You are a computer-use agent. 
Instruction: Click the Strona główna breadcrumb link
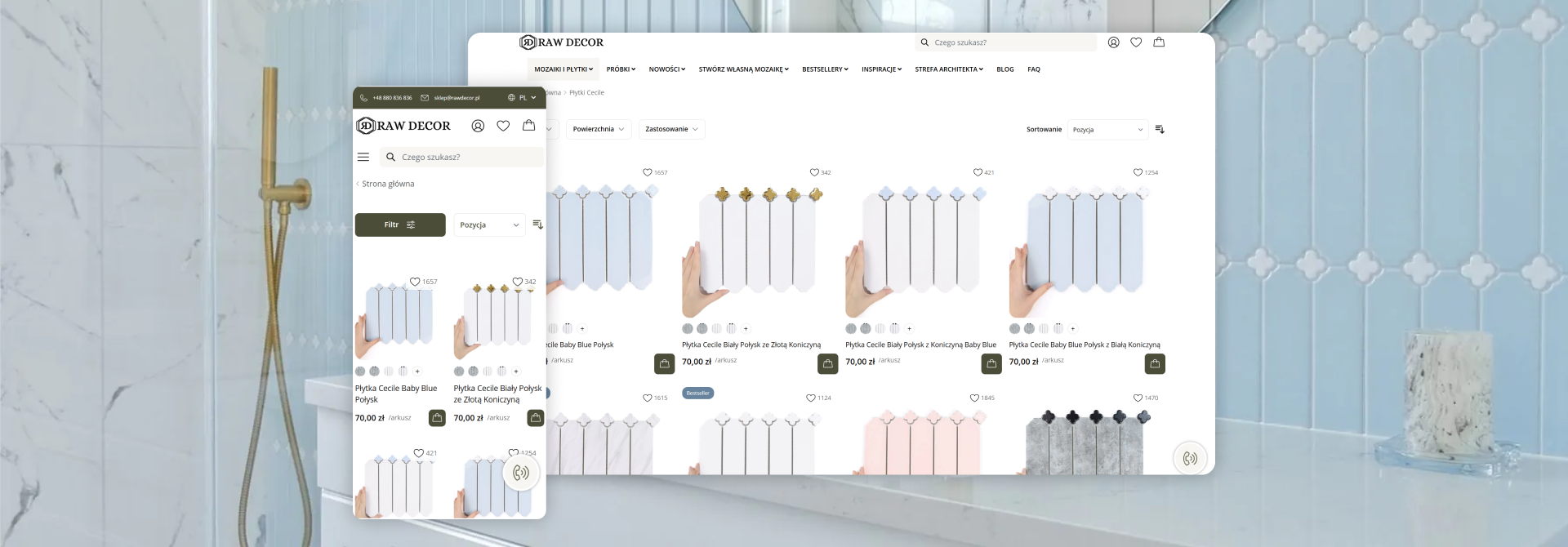388,185
